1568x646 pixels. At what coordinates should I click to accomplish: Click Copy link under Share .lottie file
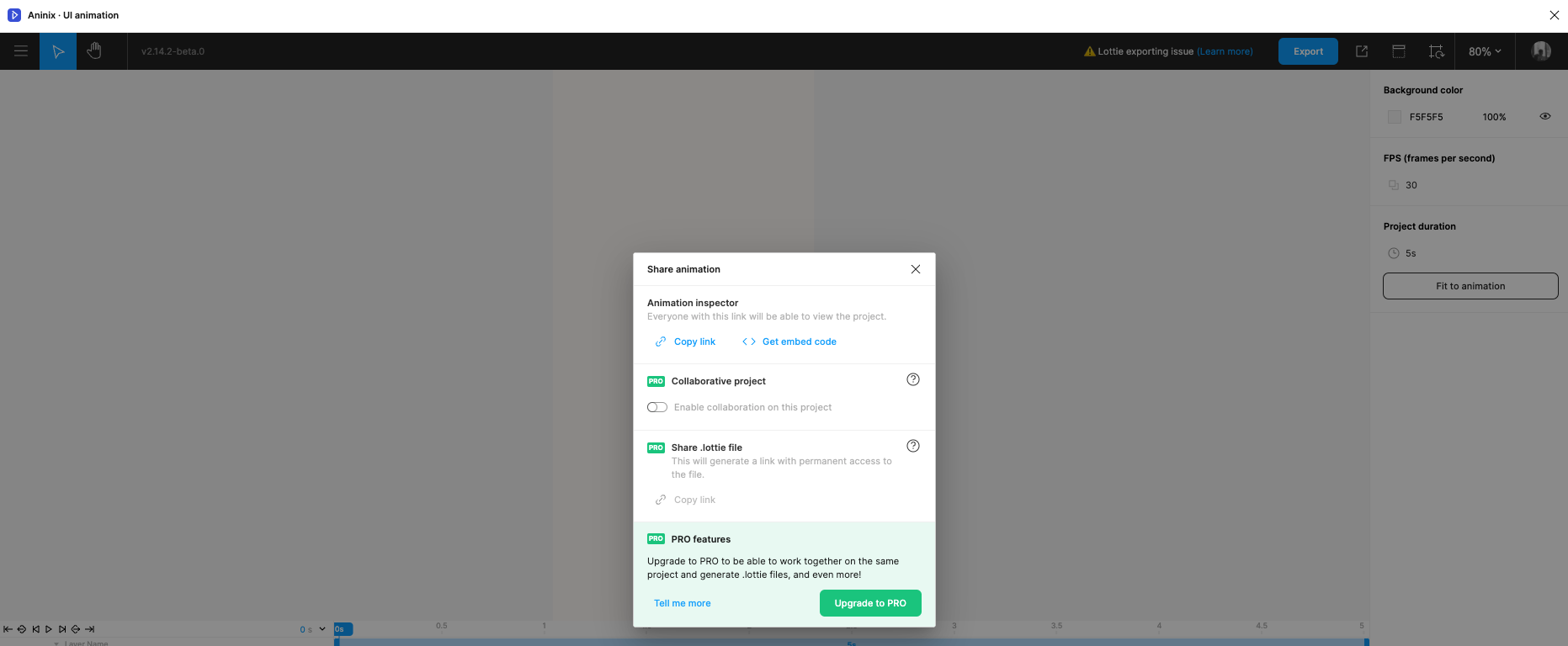coord(694,500)
